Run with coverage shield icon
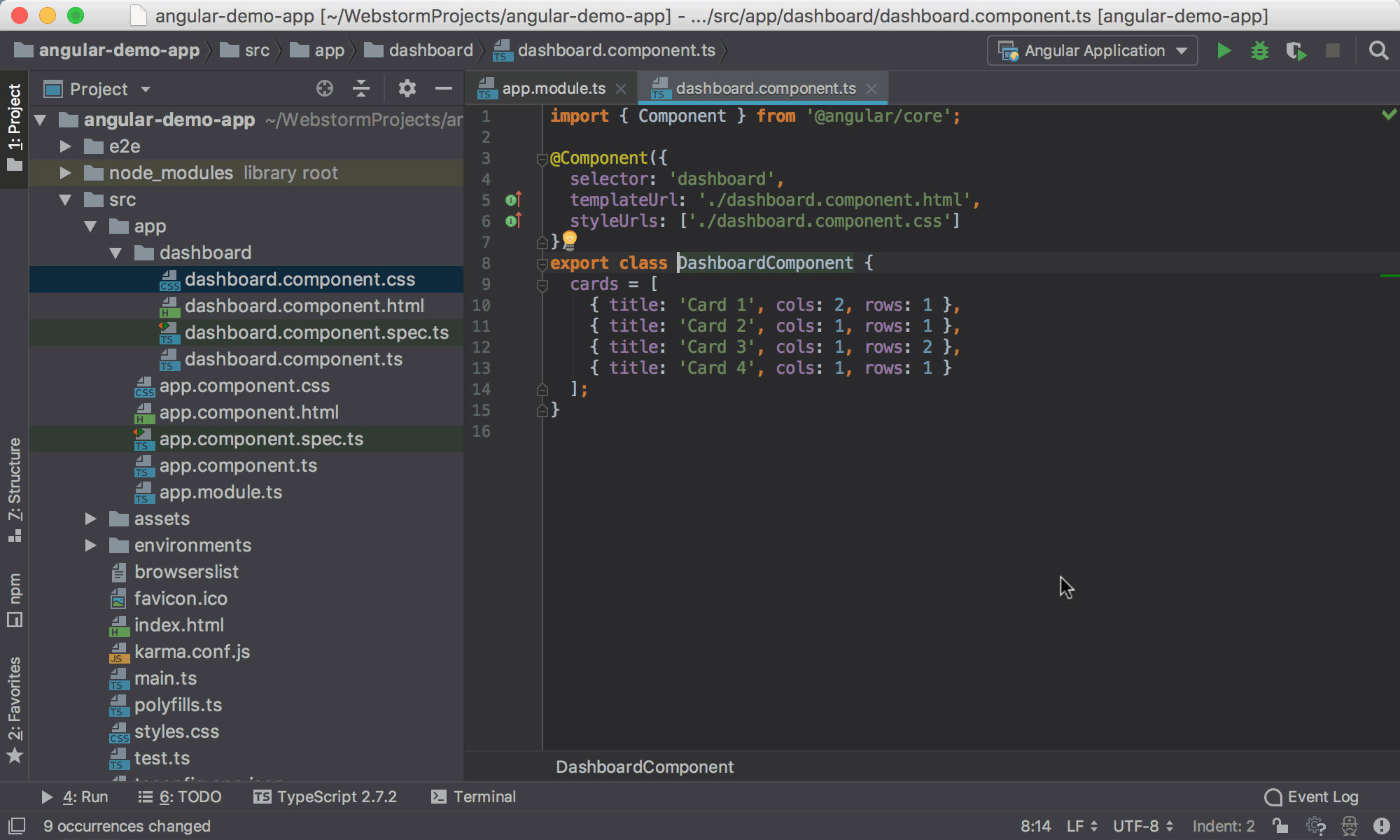This screenshot has width=1400, height=840. click(x=1296, y=51)
